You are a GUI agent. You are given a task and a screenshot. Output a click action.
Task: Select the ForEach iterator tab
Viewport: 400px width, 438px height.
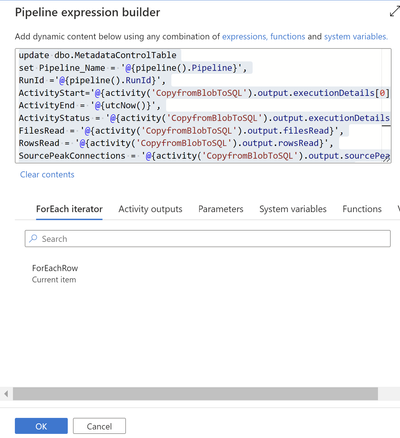pyautogui.click(x=69, y=209)
